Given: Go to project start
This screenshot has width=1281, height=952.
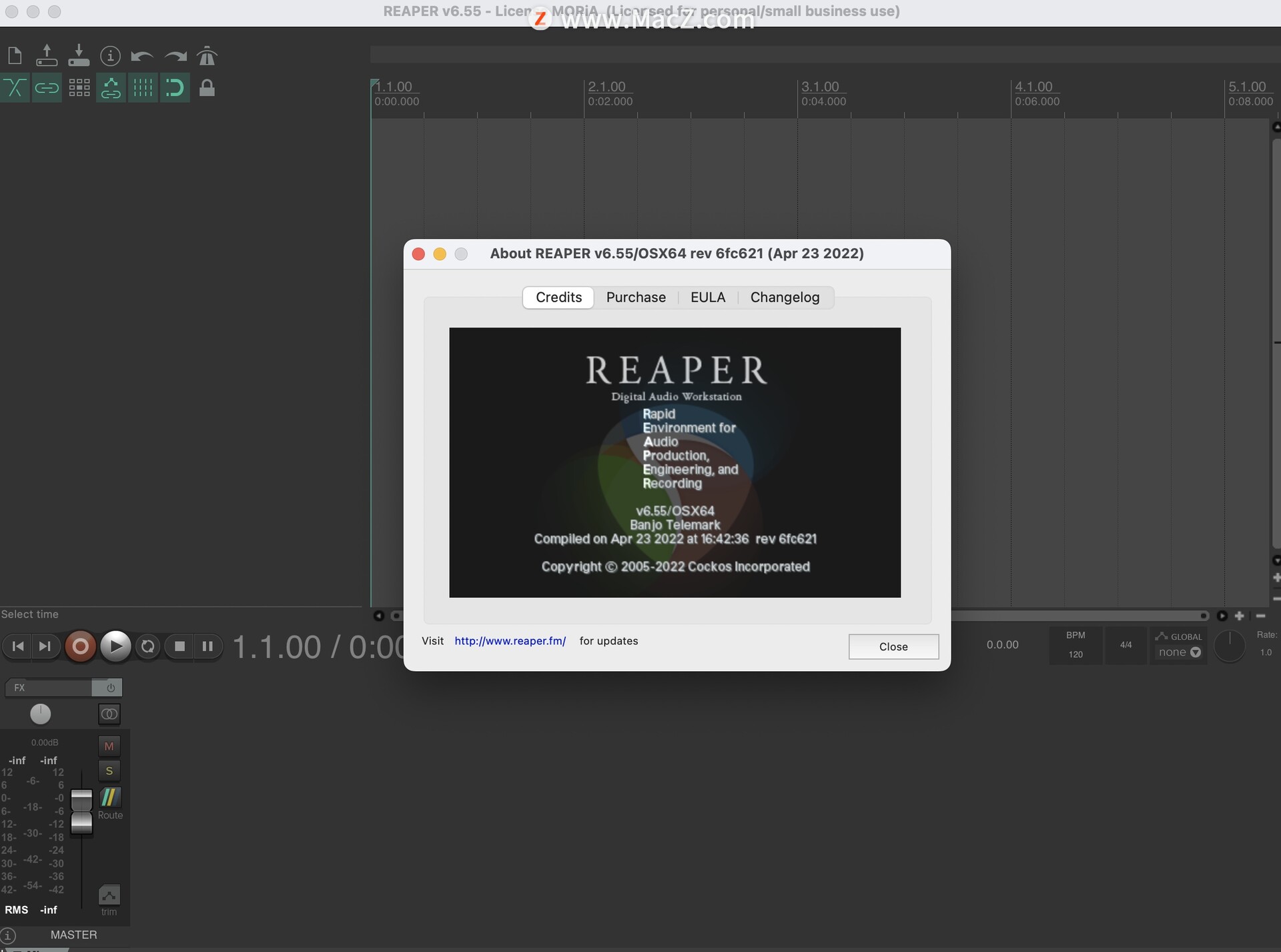Looking at the screenshot, I should [18, 646].
